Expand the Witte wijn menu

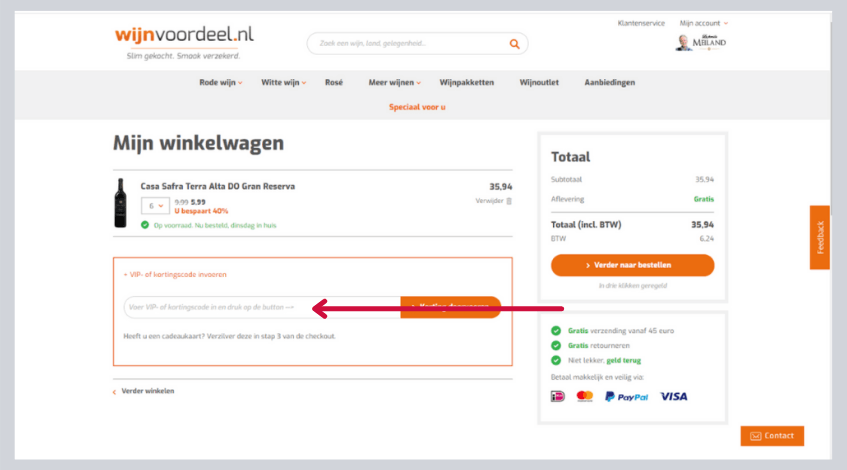coord(284,83)
